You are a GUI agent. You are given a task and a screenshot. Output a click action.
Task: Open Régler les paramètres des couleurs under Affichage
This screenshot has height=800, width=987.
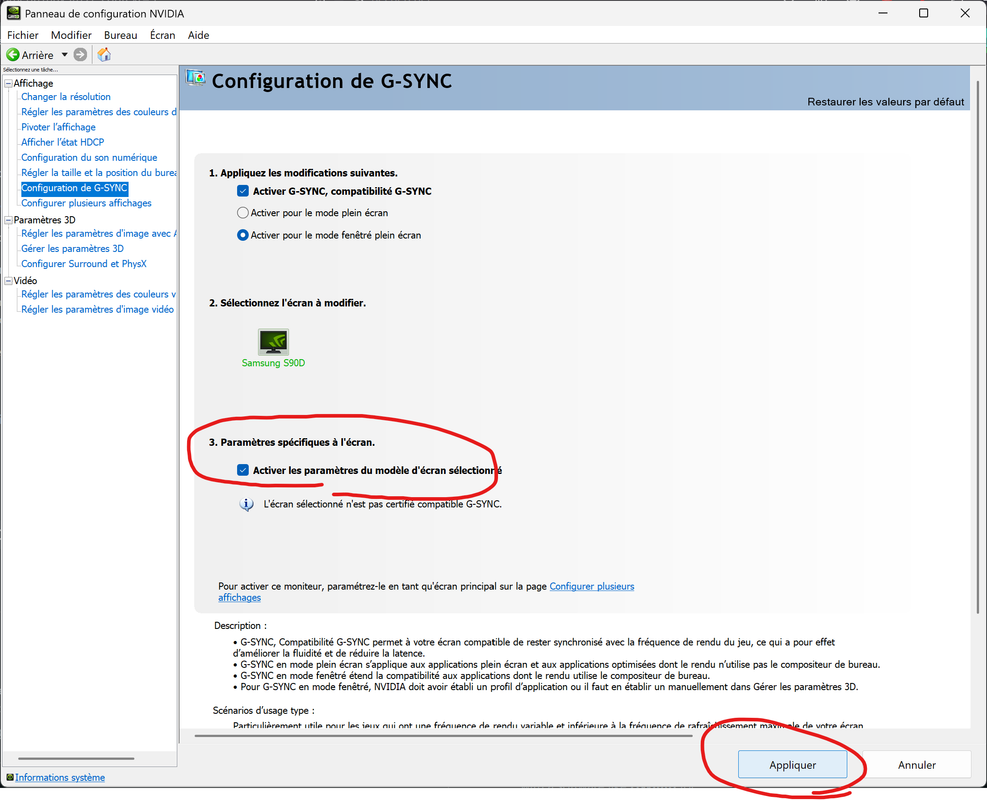(99, 111)
